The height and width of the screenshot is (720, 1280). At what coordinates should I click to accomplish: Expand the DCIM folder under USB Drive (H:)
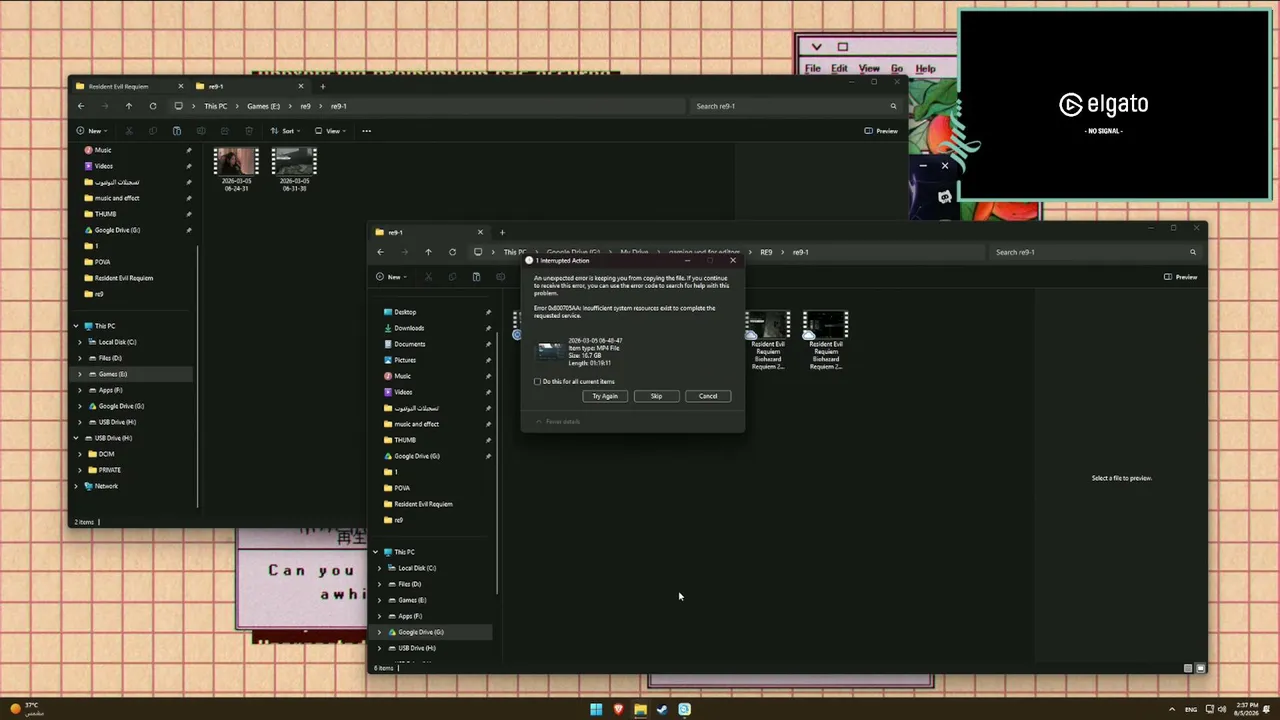(x=80, y=454)
